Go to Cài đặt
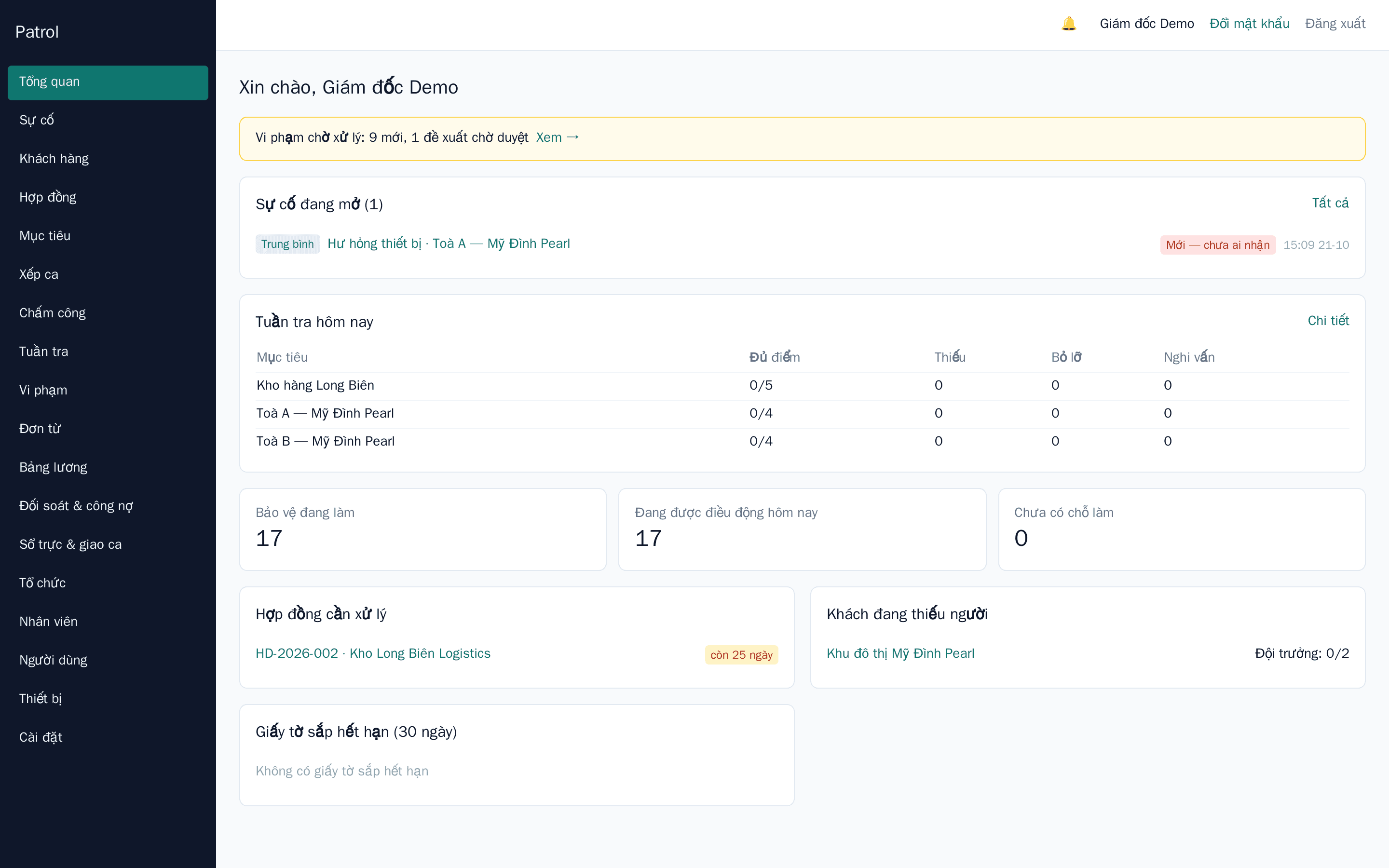The height and width of the screenshot is (868, 1389). point(108,737)
